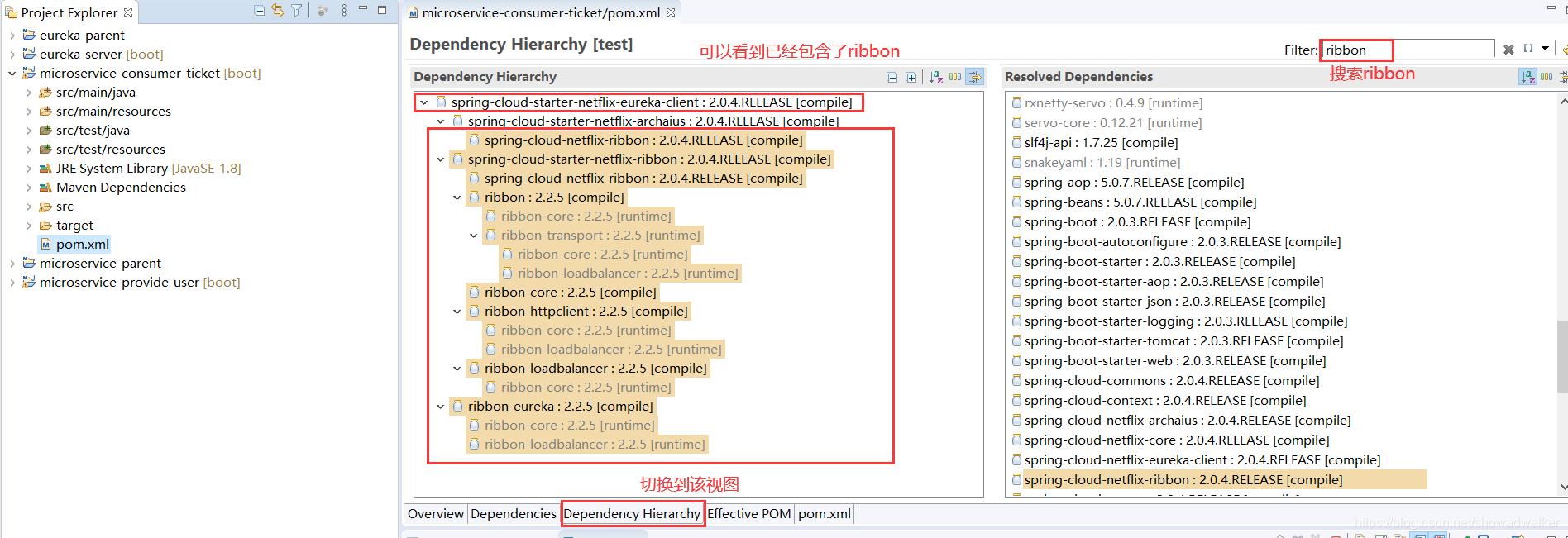Image resolution: width=1568 pixels, height=538 pixels.
Task: Toggle show GroupId in Resolved Dependencies
Action: pos(1546,77)
